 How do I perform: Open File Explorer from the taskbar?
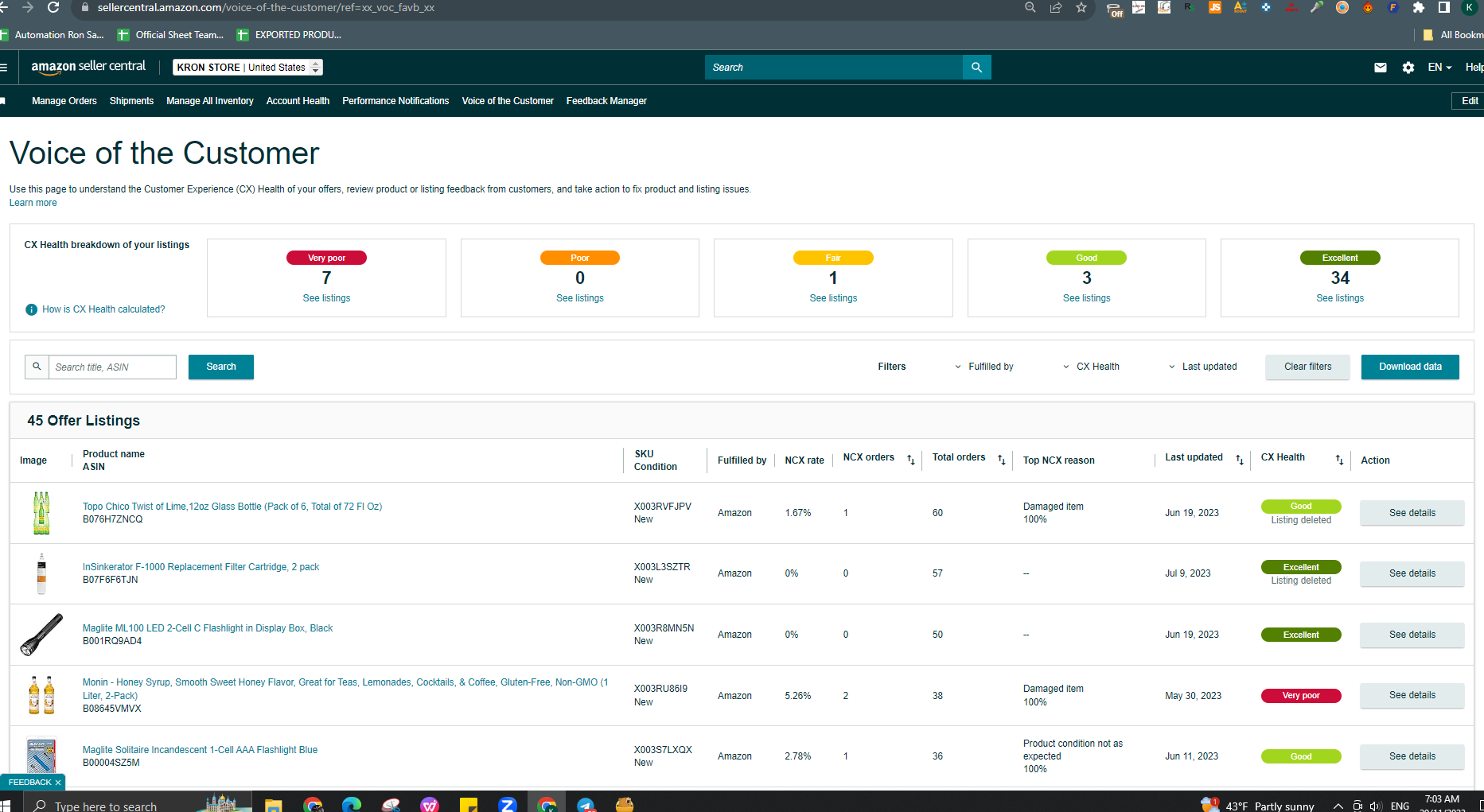tap(274, 805)
